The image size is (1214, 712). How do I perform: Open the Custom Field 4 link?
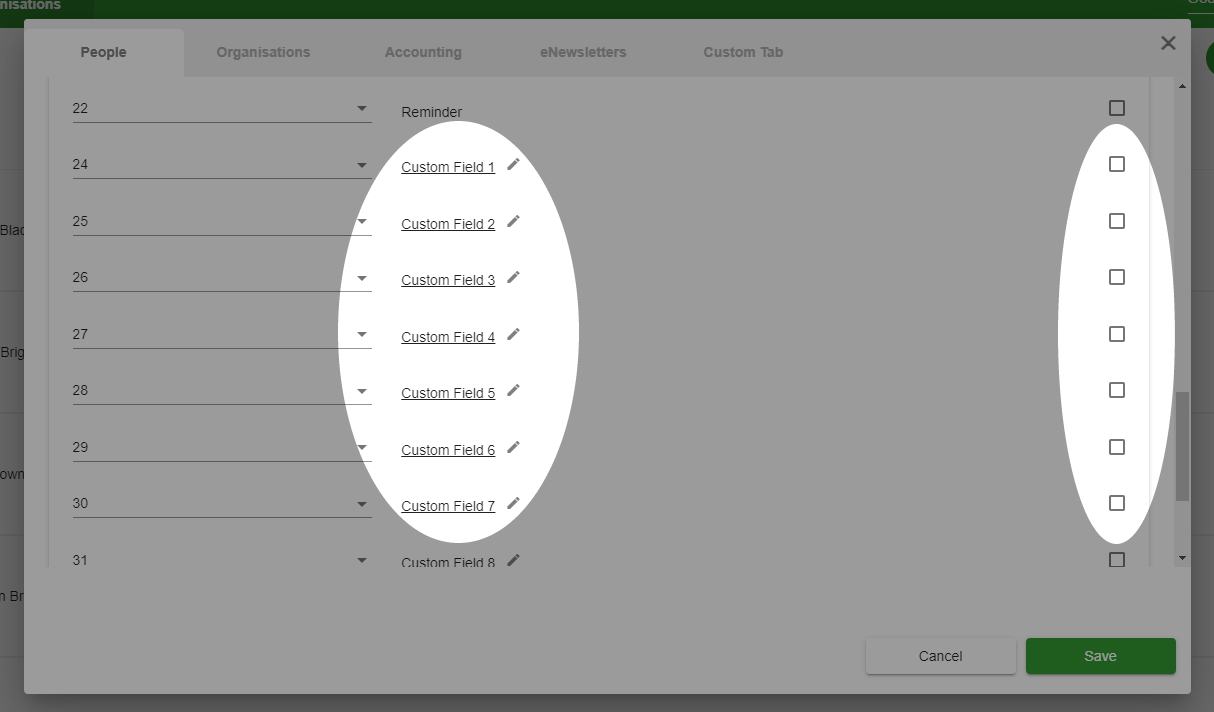[x=448, y=337]
